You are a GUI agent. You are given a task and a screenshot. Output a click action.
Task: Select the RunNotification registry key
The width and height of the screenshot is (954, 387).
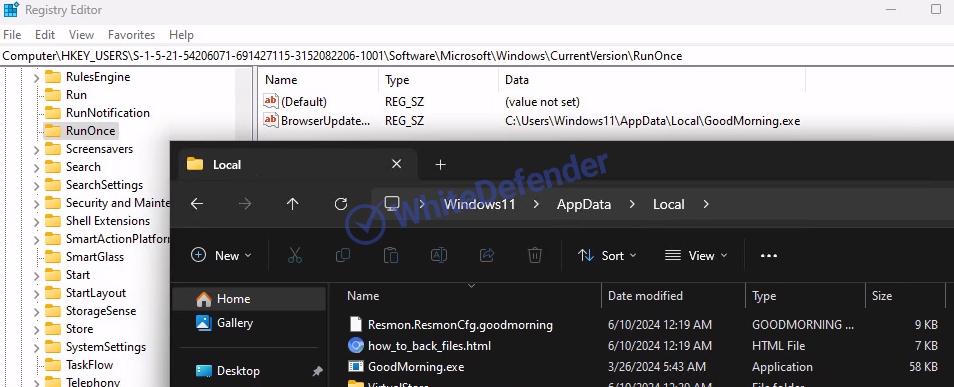tap(108, 113)
